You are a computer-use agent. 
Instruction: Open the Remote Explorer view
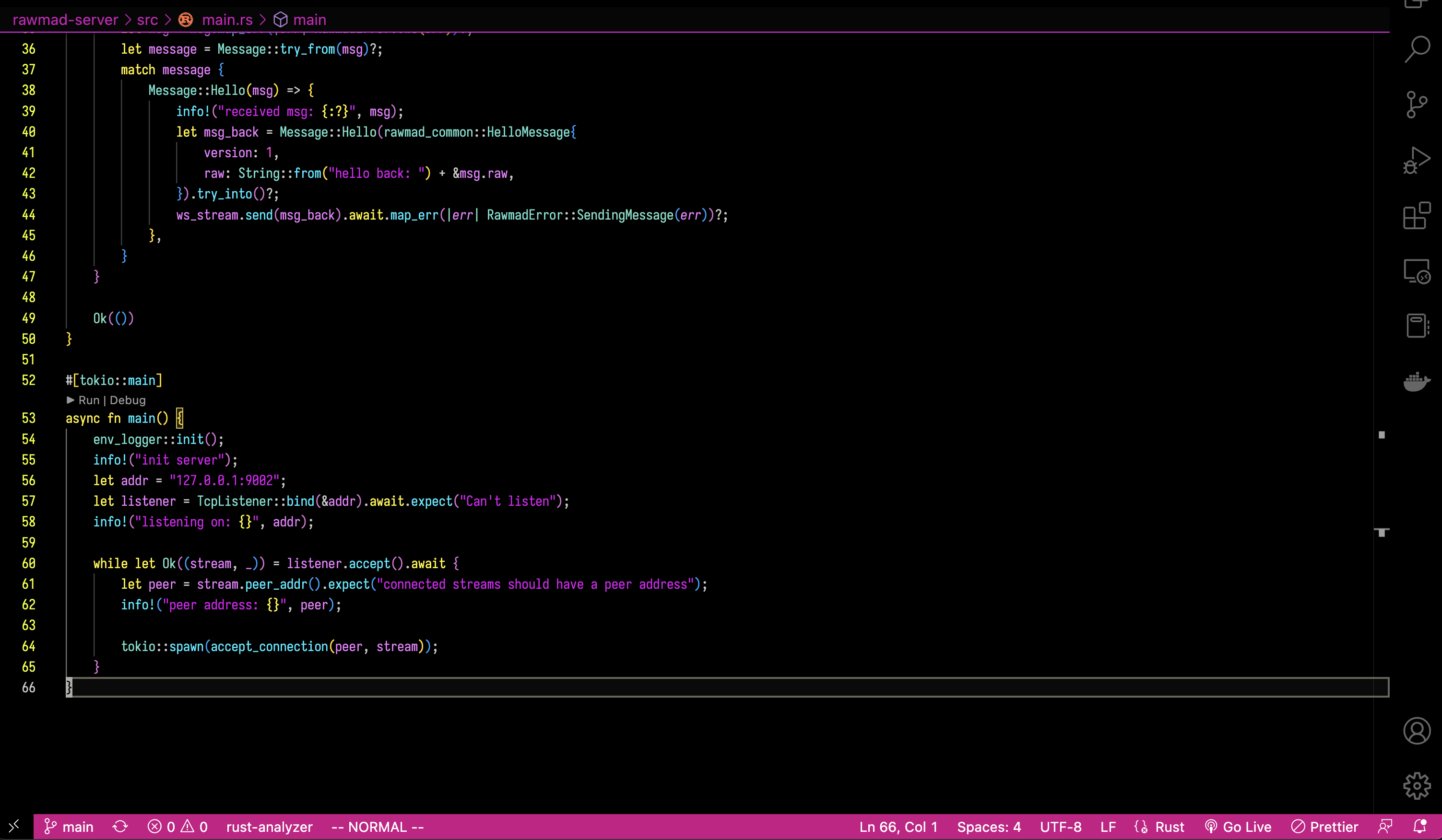(1417, 271)
